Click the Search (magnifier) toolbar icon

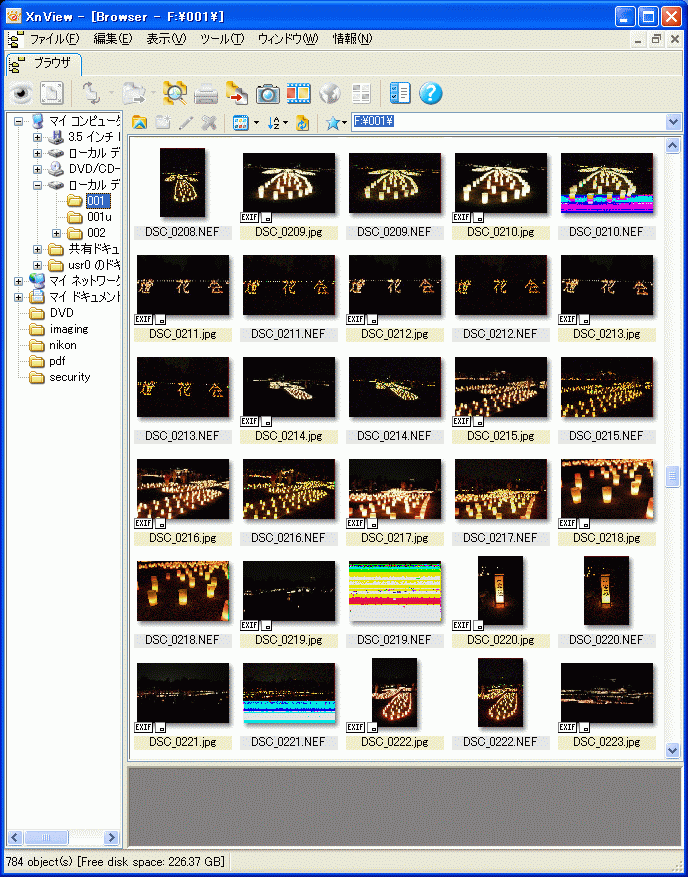[x=175, y=94]
